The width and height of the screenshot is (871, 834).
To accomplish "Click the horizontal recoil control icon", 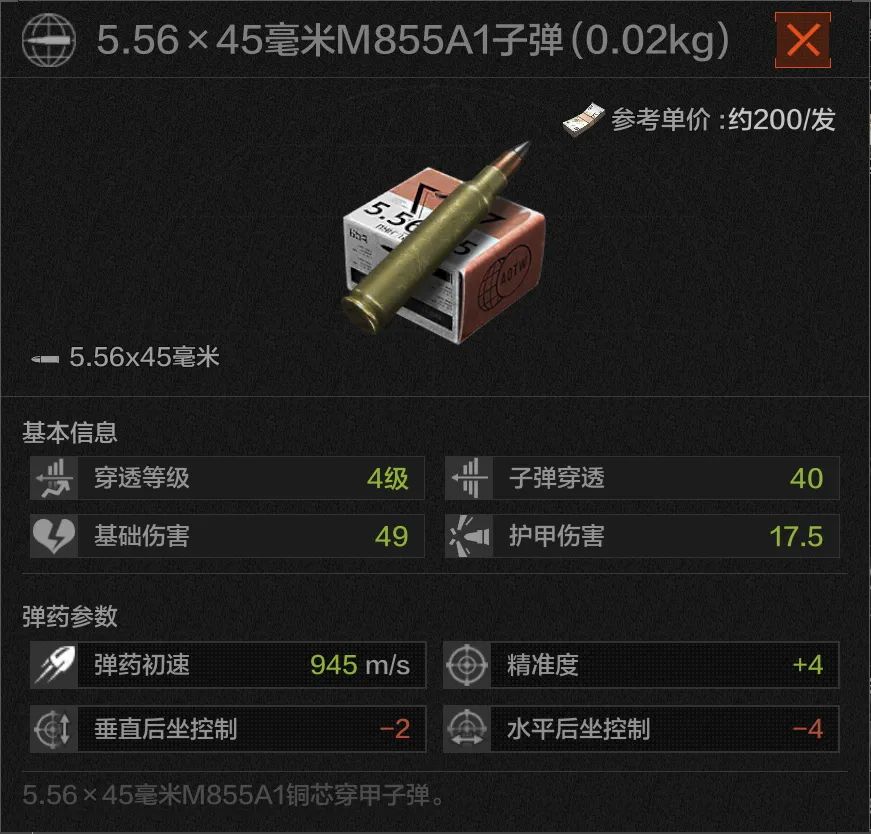I will coord(467,729).
